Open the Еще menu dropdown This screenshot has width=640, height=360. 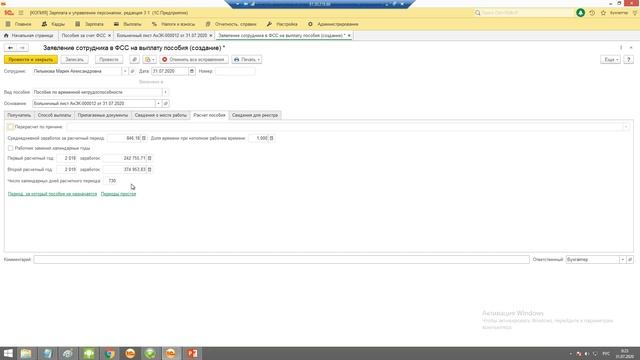(611, 60)
